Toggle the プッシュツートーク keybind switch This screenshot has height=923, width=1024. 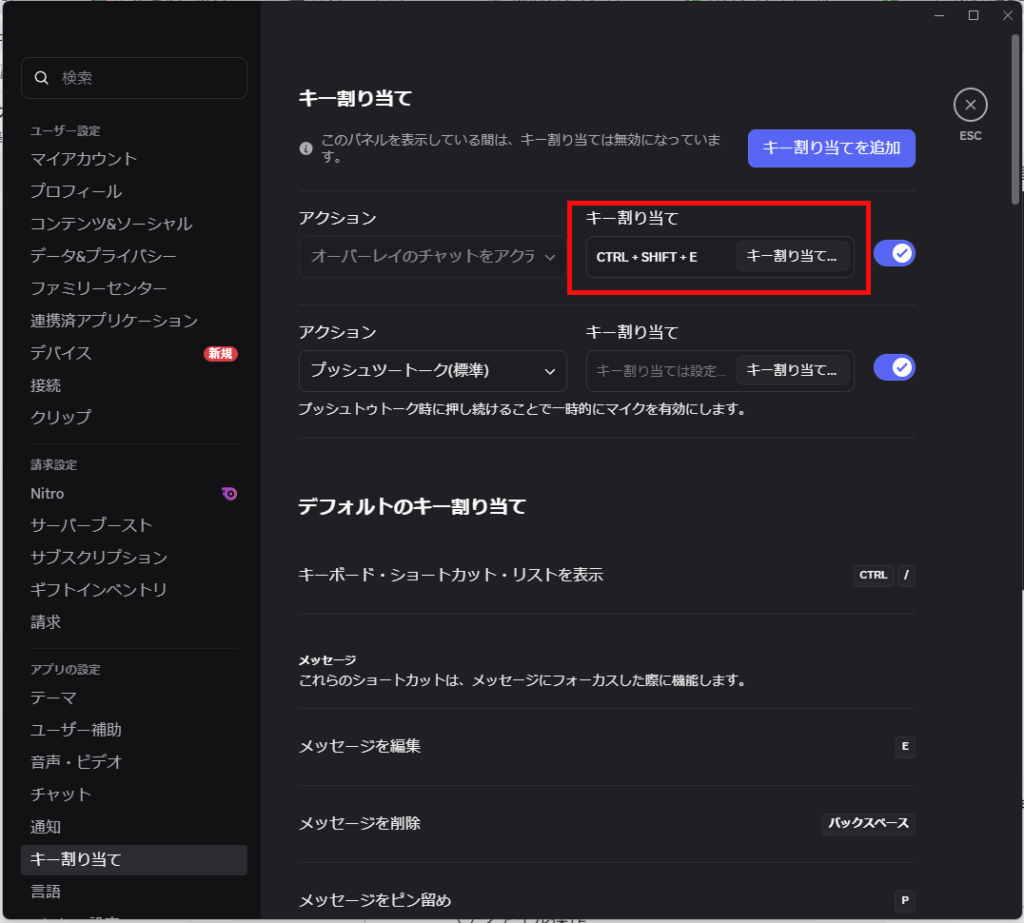point(894,368)
